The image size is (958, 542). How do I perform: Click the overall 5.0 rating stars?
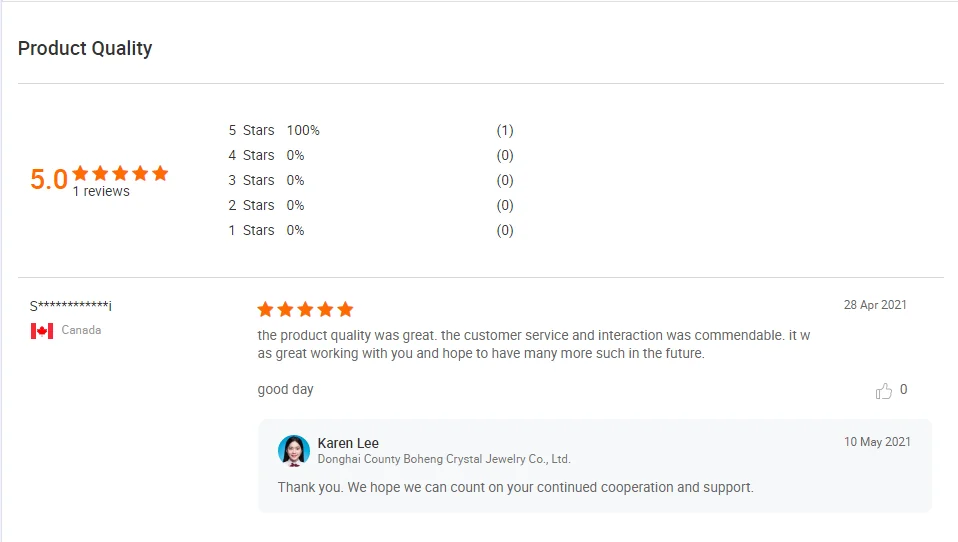120,173
